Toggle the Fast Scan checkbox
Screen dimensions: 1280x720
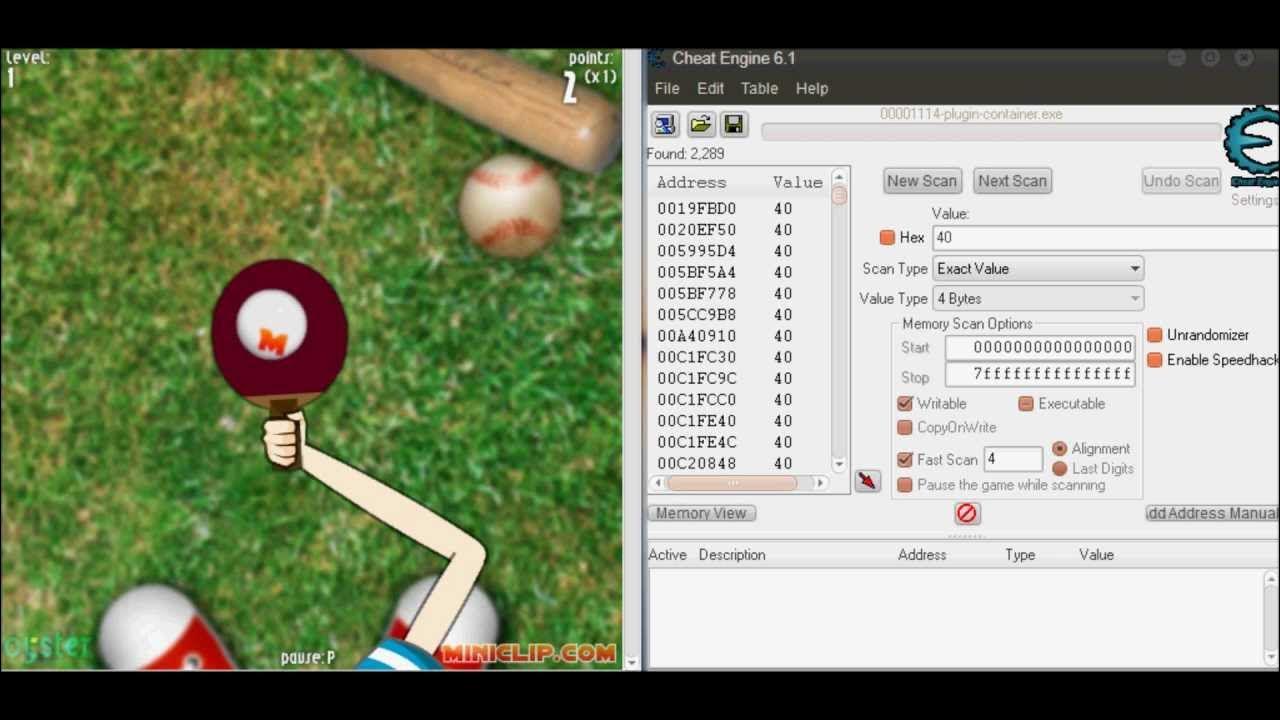coord(905,459)
